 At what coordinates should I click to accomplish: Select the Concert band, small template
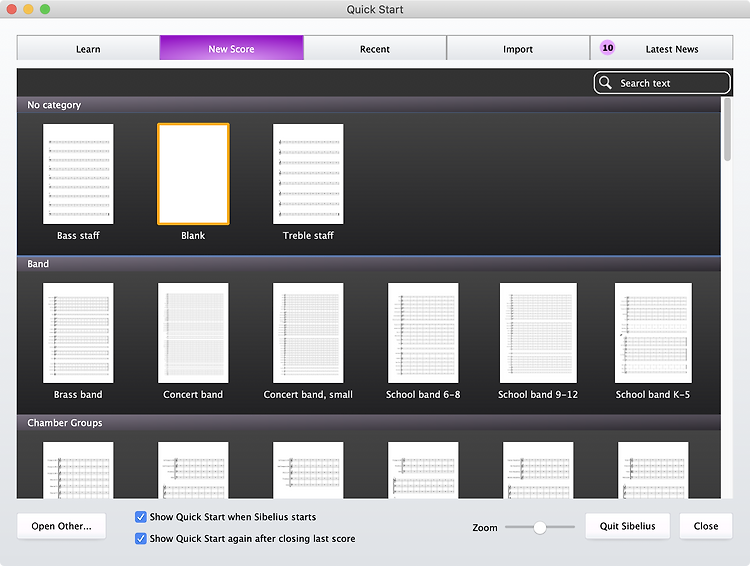[308, 333]
